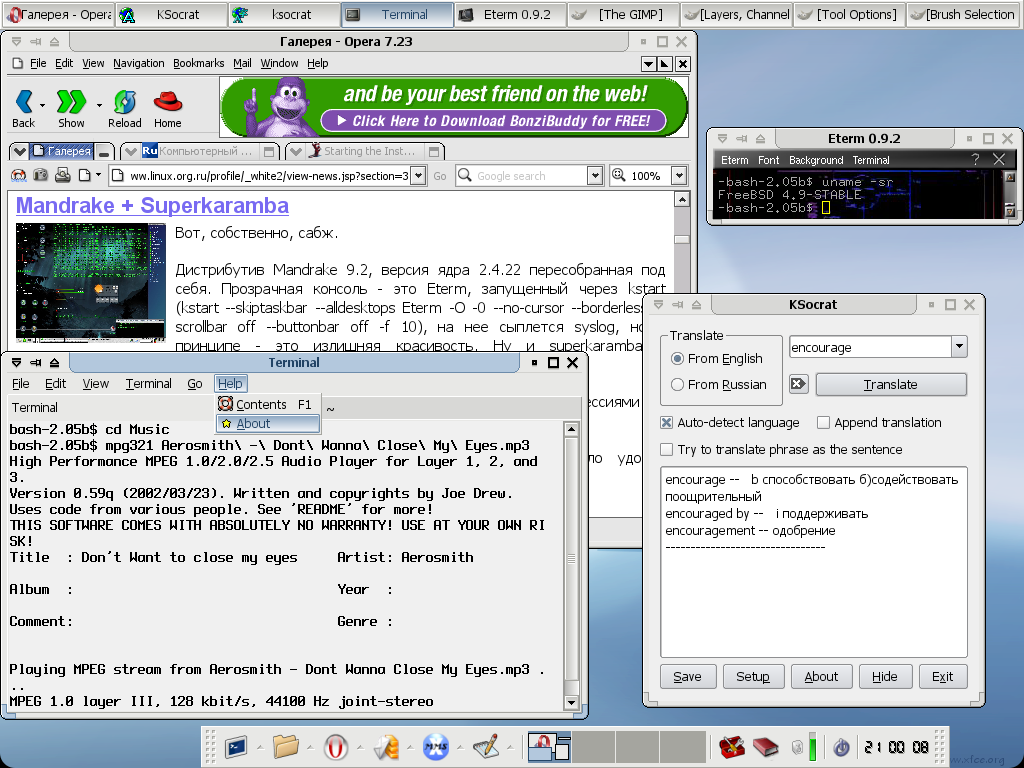Click BonziBuddy download banner
1024x768 pixels.
tap(454, 106)
